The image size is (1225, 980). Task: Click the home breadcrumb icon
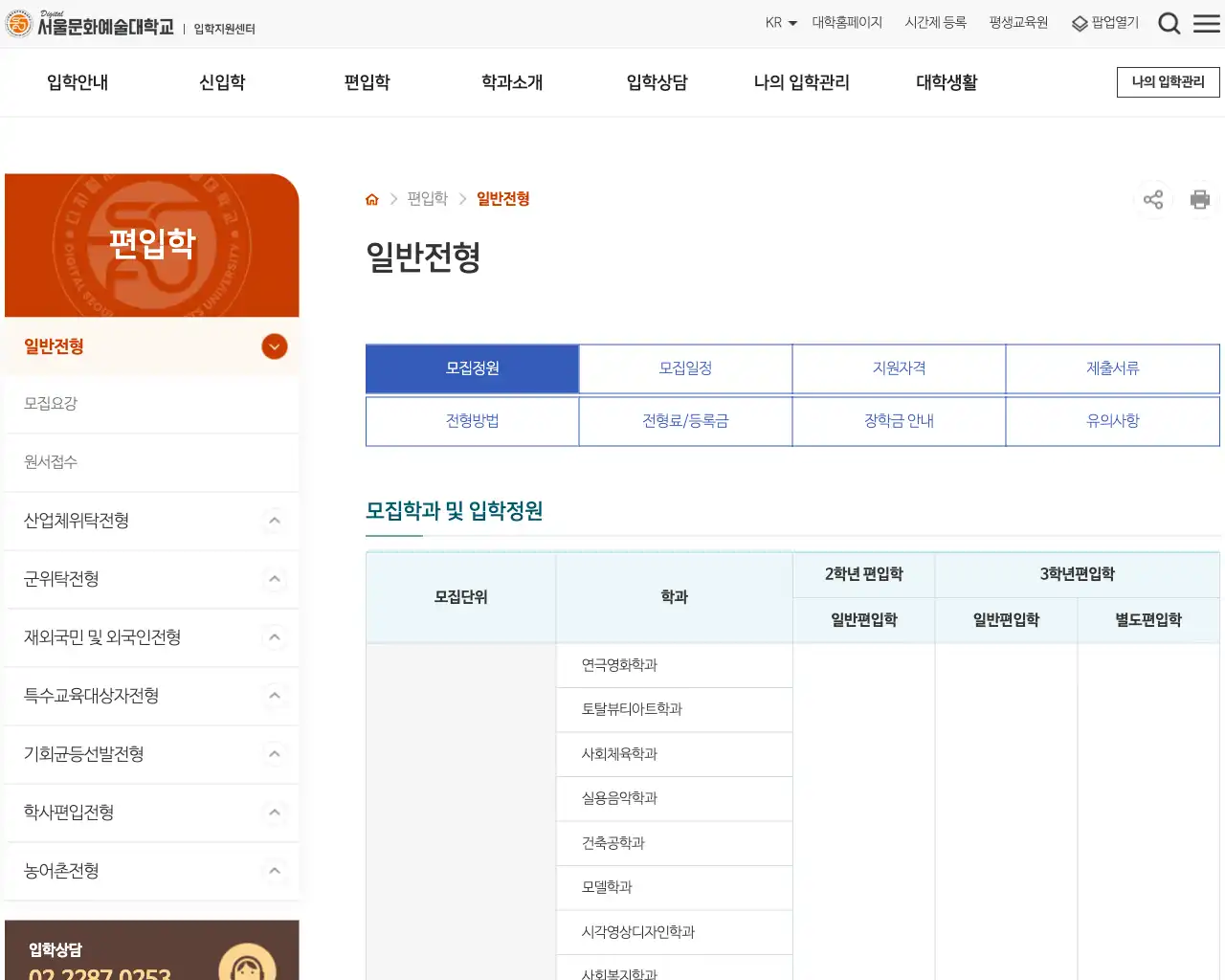point(372,199)
